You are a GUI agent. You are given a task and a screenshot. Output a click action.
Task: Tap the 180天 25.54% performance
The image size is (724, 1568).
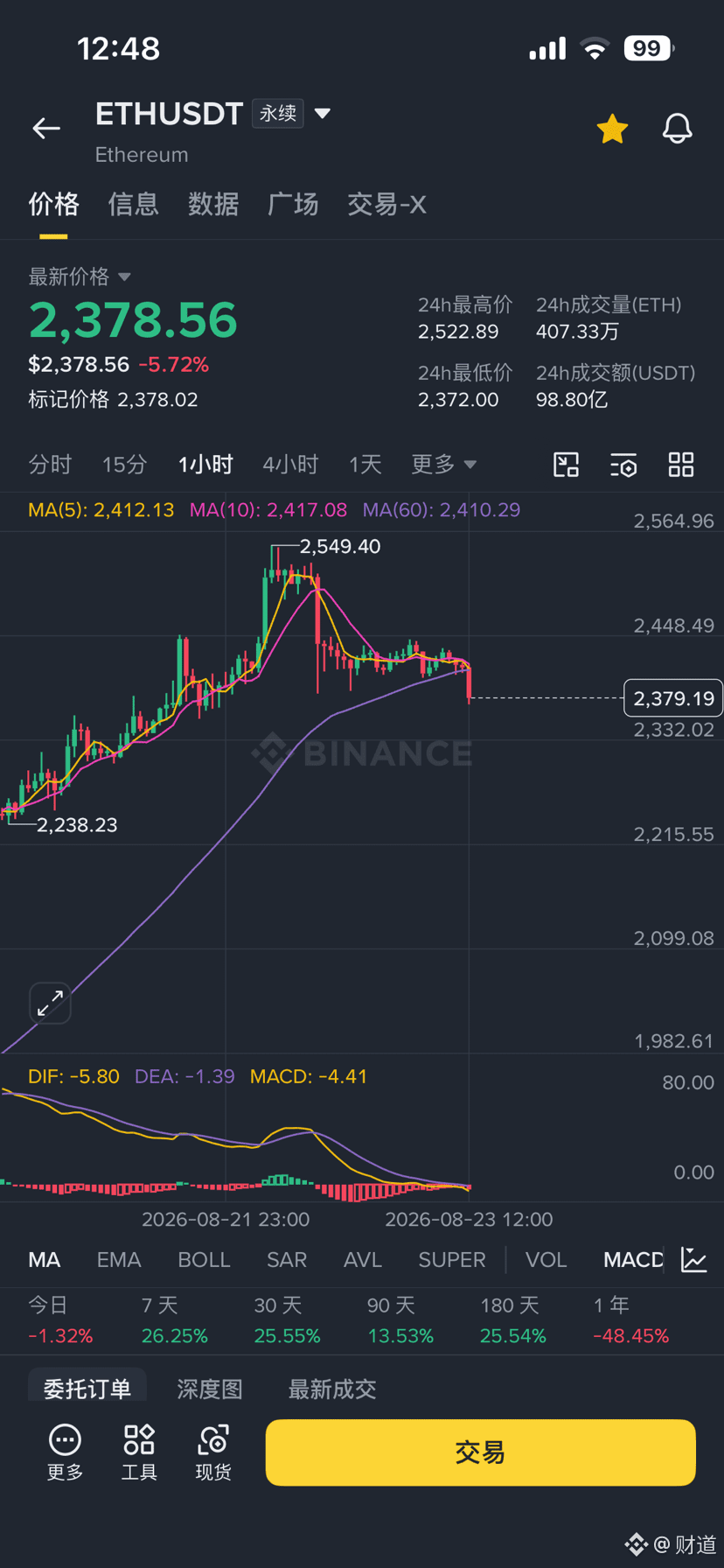click(513, 1321)
